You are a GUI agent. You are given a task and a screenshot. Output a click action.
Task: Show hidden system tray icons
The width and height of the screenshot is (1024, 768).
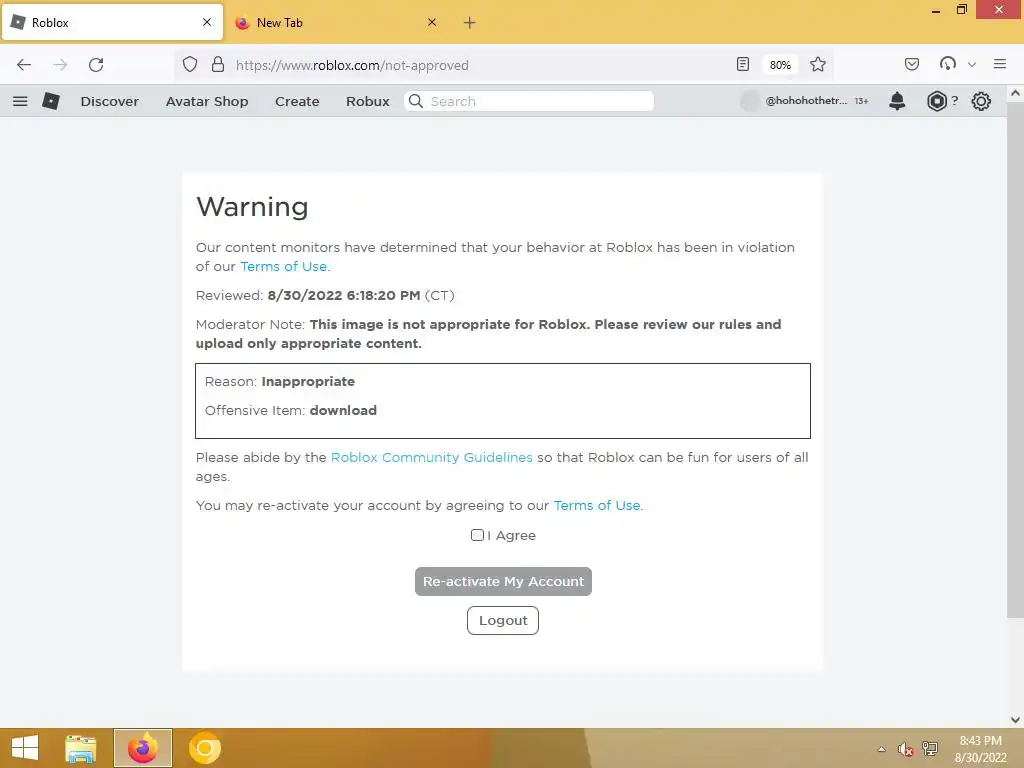pyautogui.click(x=882, y=749)
